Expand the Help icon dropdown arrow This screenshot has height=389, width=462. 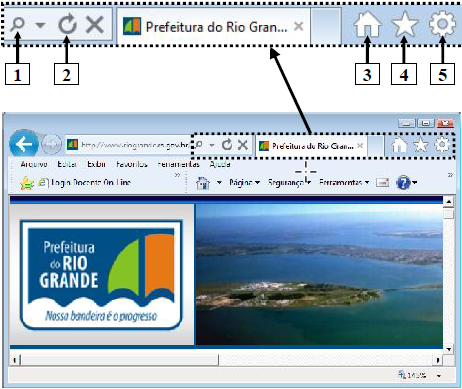point(414,182)
